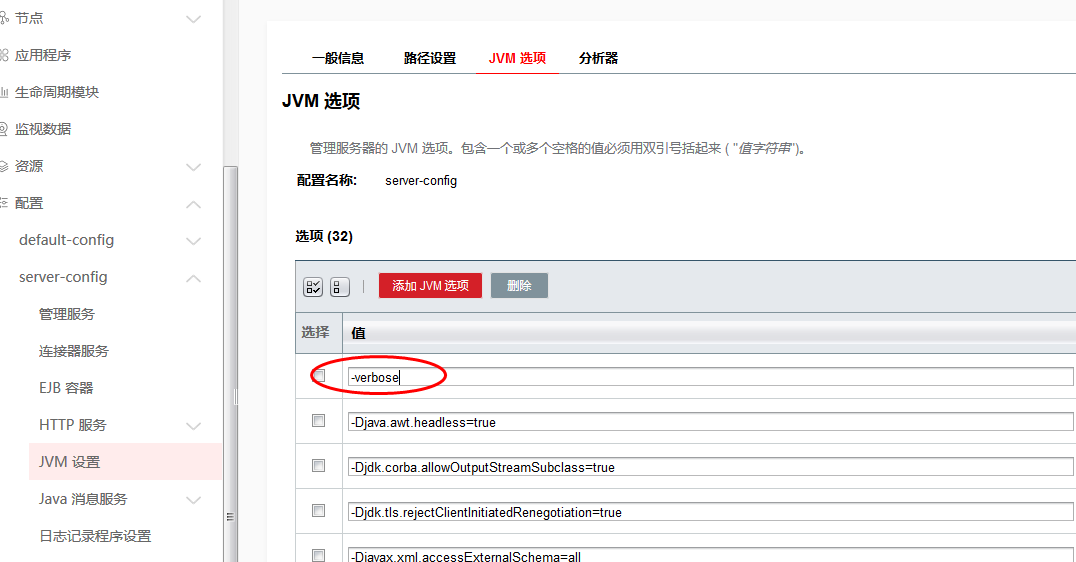Open the 分析器 tab
Screen dimensions: 1076x562
click(x=598, y=58)
